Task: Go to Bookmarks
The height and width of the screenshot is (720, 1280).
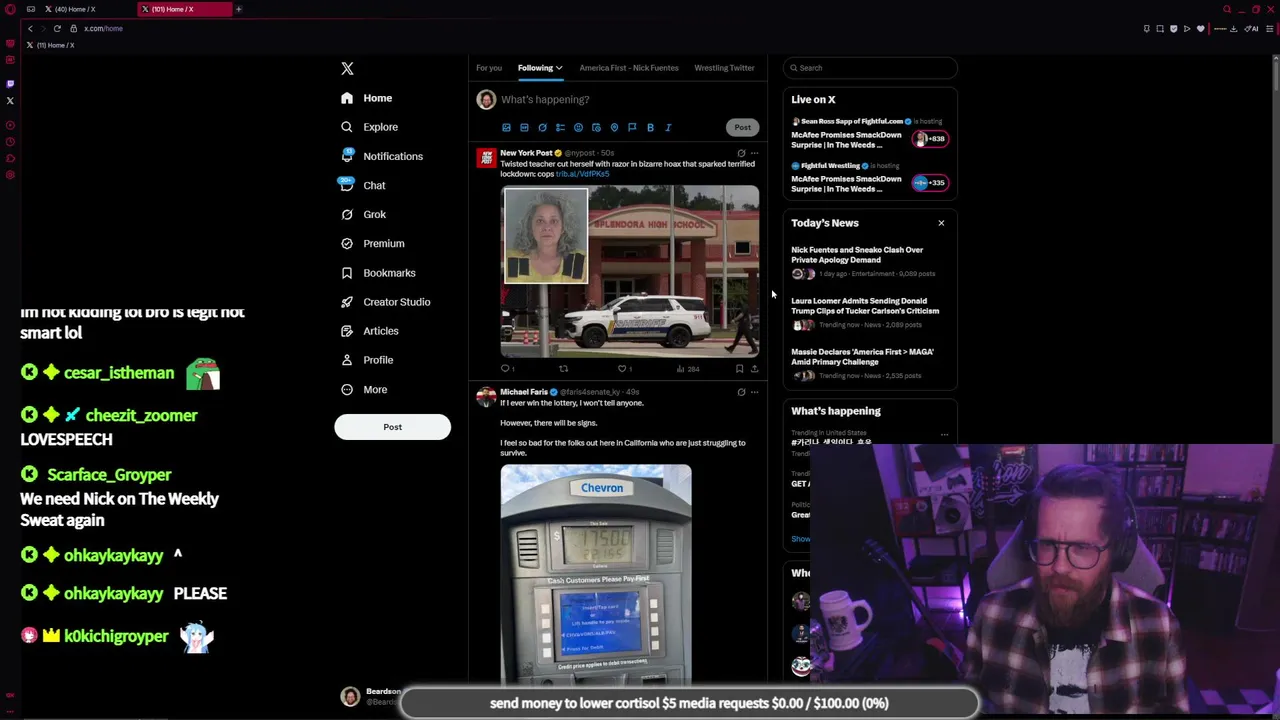Action: click(x=378, y=272)
